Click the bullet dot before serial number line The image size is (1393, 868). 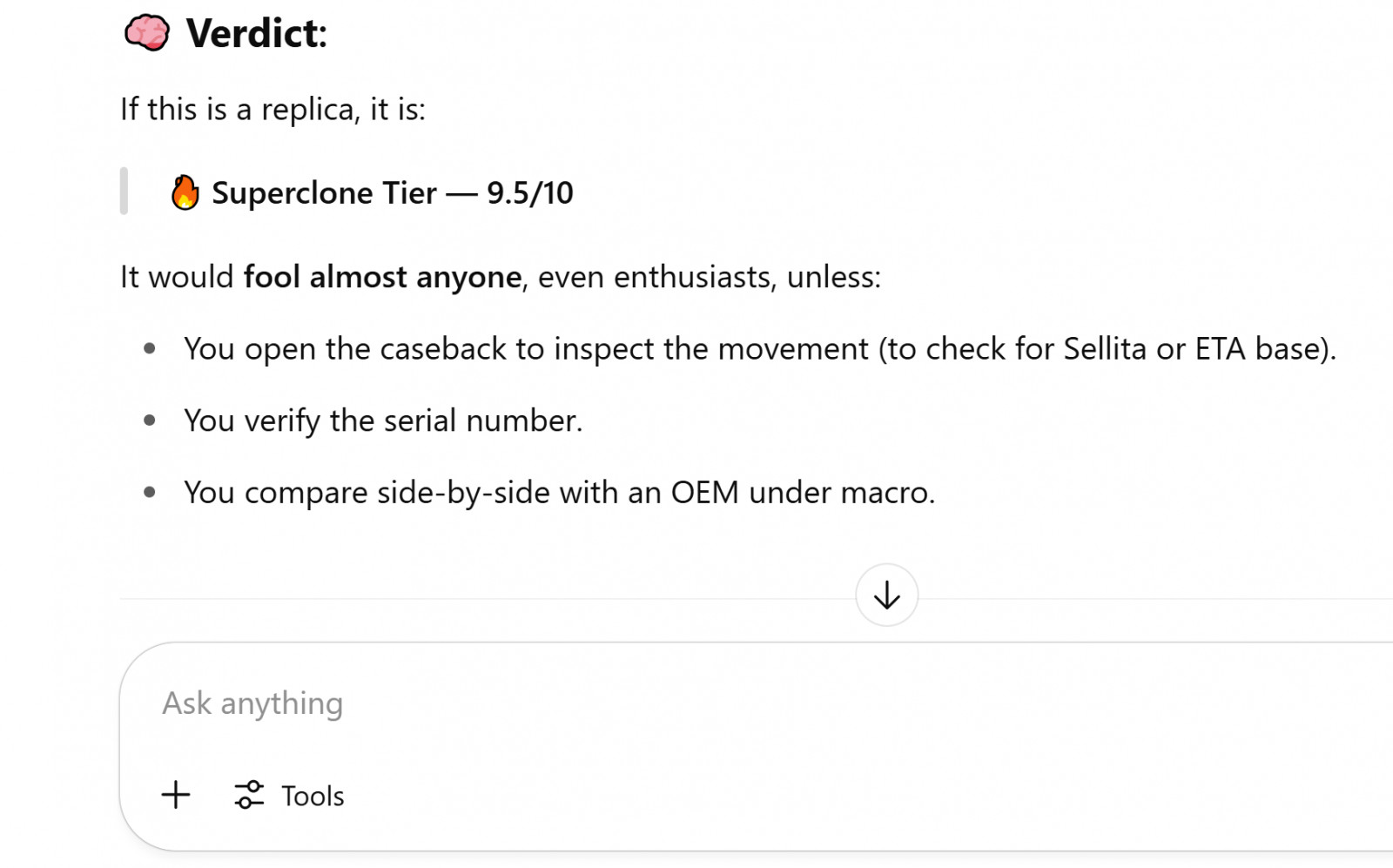point(150,421)
